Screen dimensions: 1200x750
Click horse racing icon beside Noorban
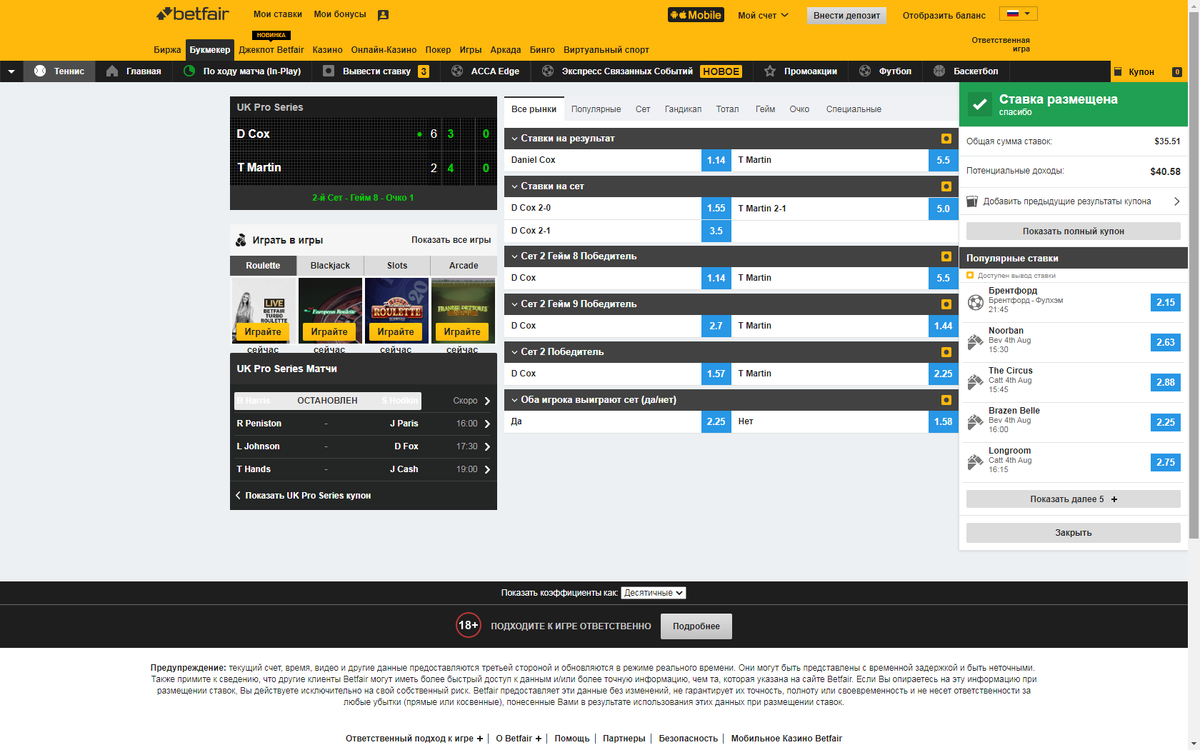(x=976, y=342)
